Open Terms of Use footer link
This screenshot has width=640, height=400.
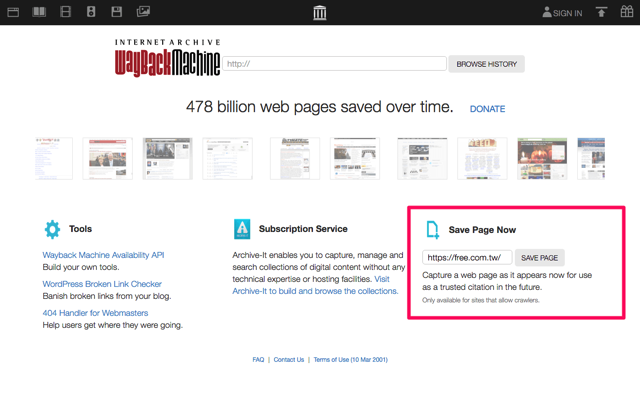click(x=351, y=360)
